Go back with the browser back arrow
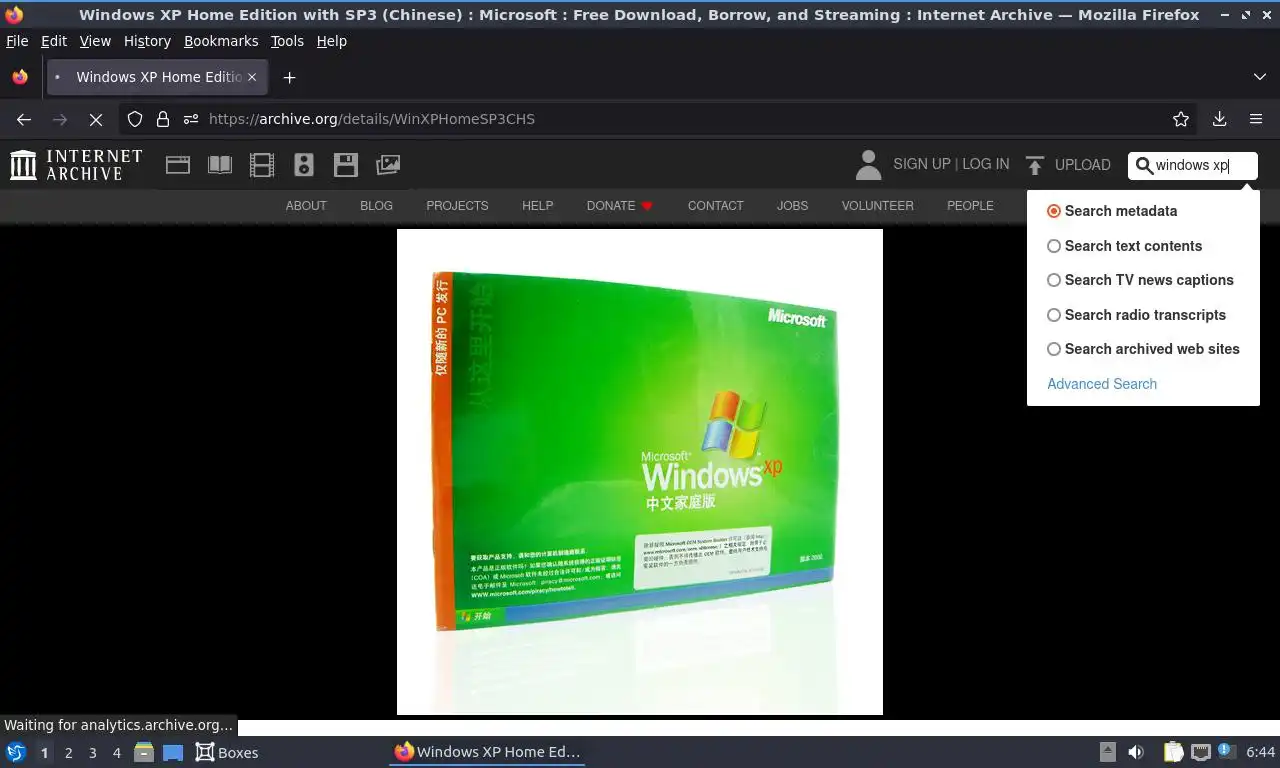Viewport: 1280px width, 768px height. (24, 119)
